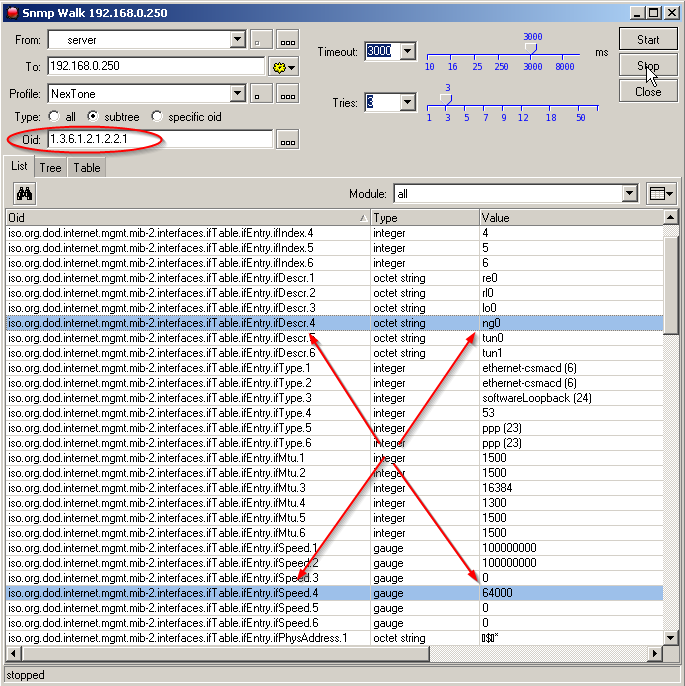685x686 pixels.
Task: Click the vertical scrollbar down arrow
Action: (x=670, y=637)
